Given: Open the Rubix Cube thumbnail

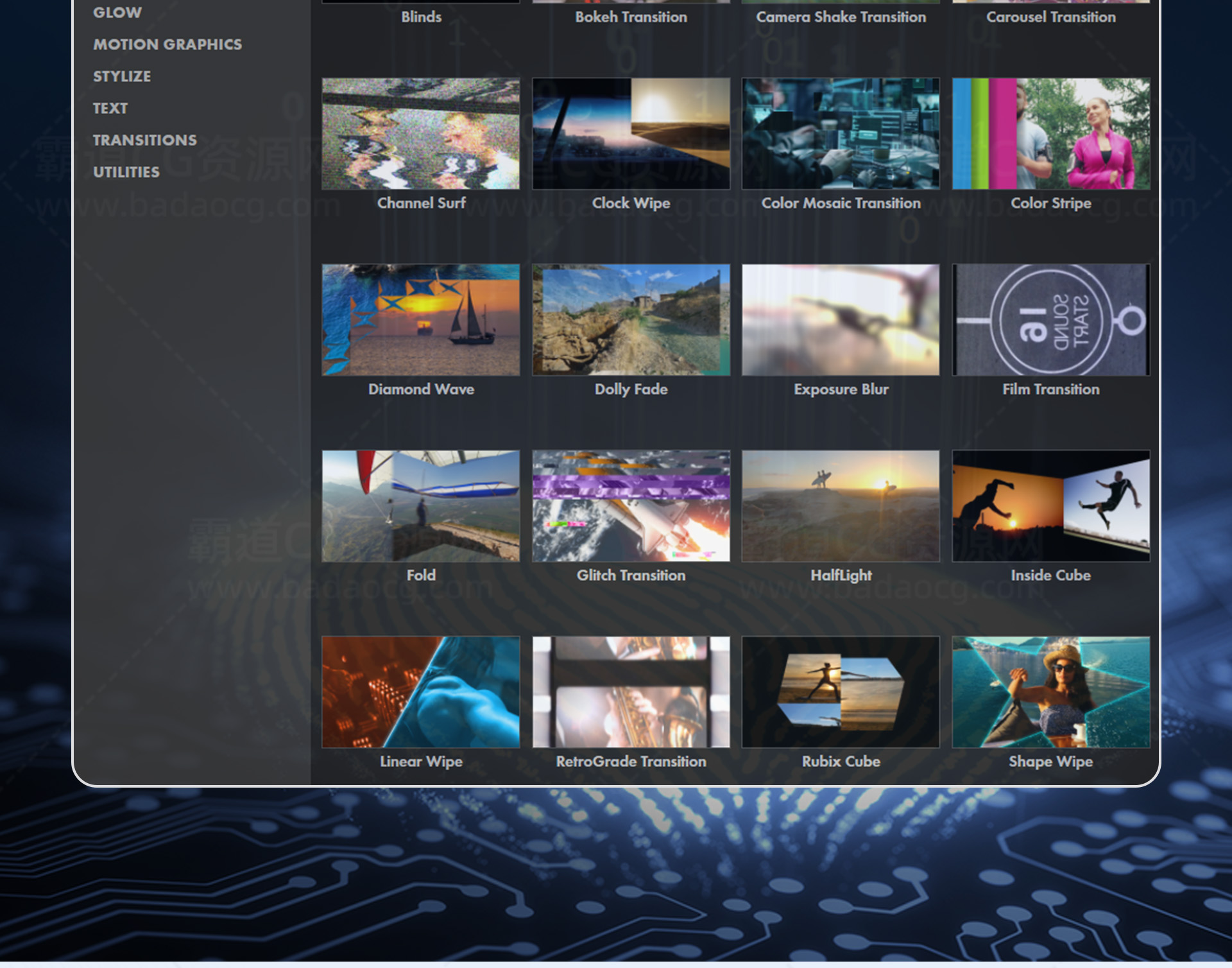Looking at the screenshot, I should point(841,692).
